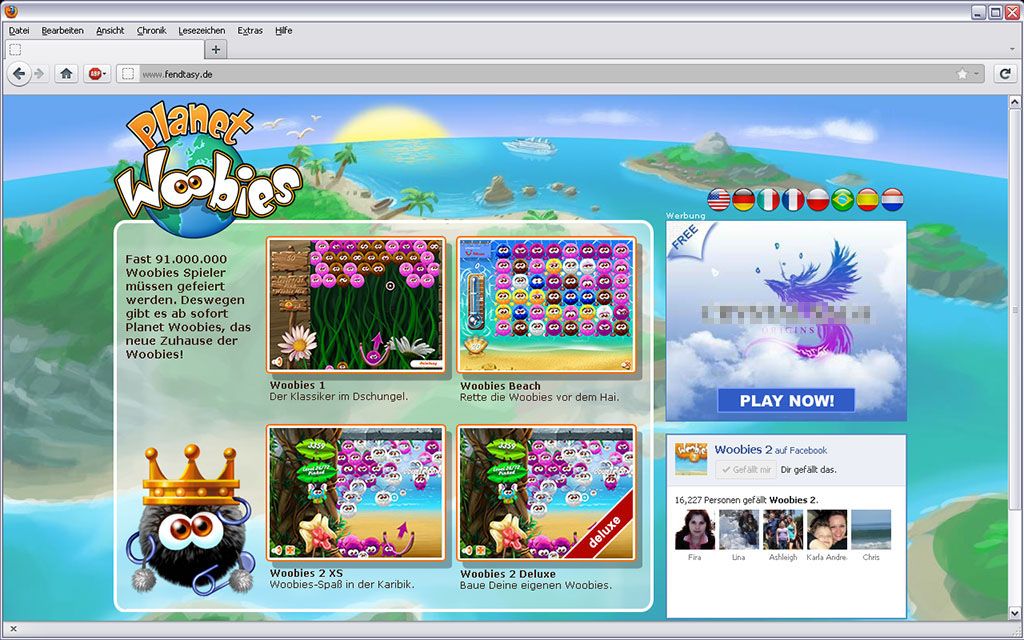Screen dimensions: 1024x640
Task: Open the Hilfe menu
Action: [x=283, y=31]
